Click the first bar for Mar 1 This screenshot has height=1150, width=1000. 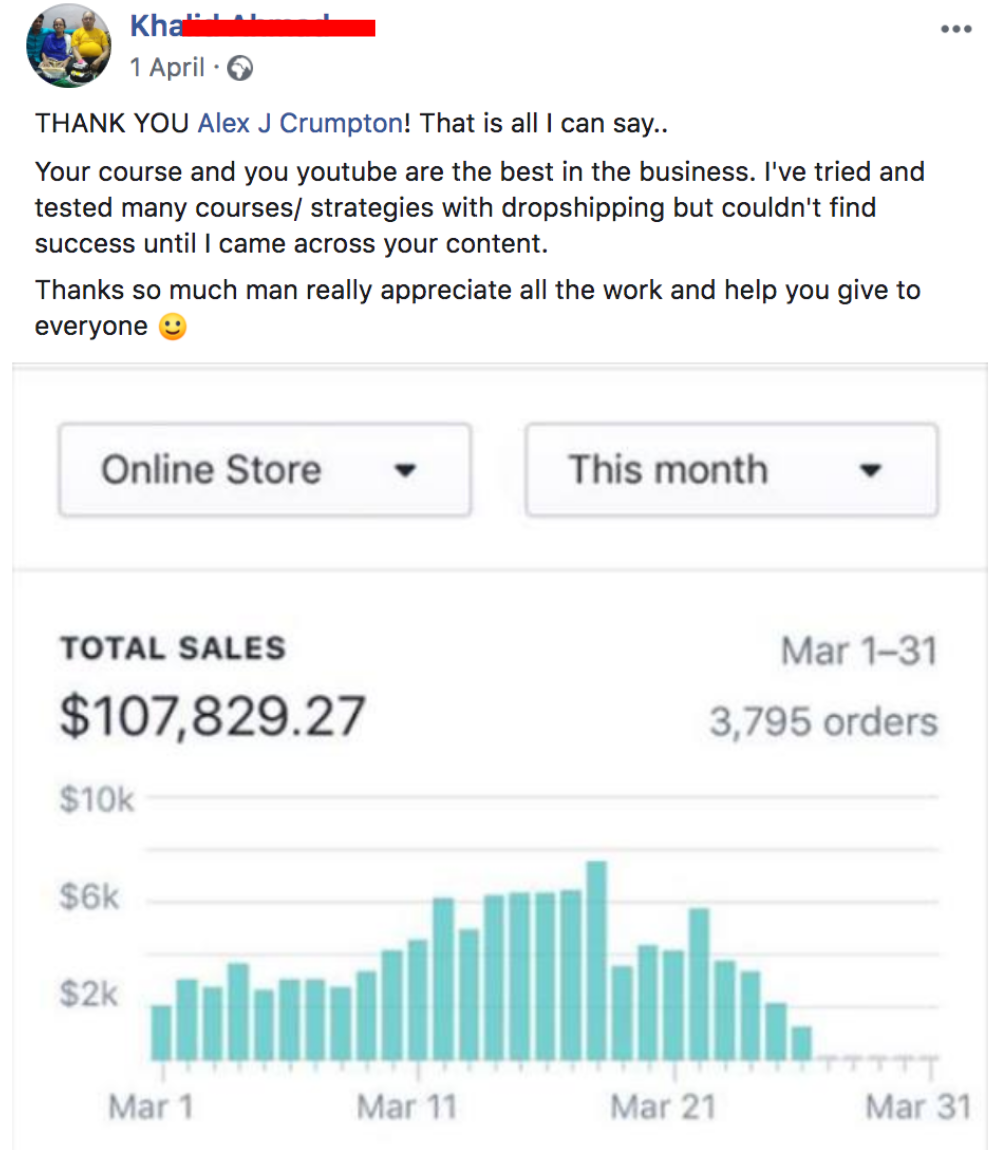click(161, 1033)
